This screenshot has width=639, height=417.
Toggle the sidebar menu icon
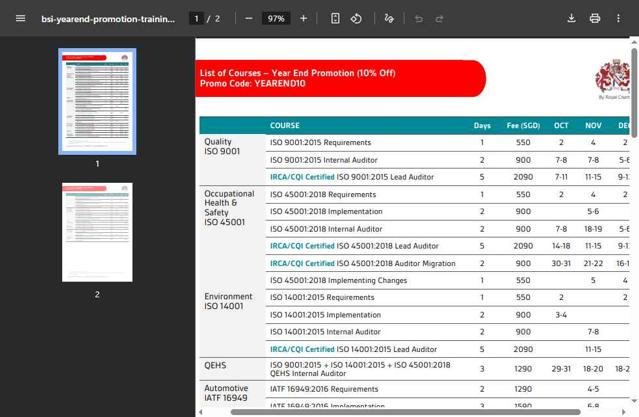coord(20,18)
